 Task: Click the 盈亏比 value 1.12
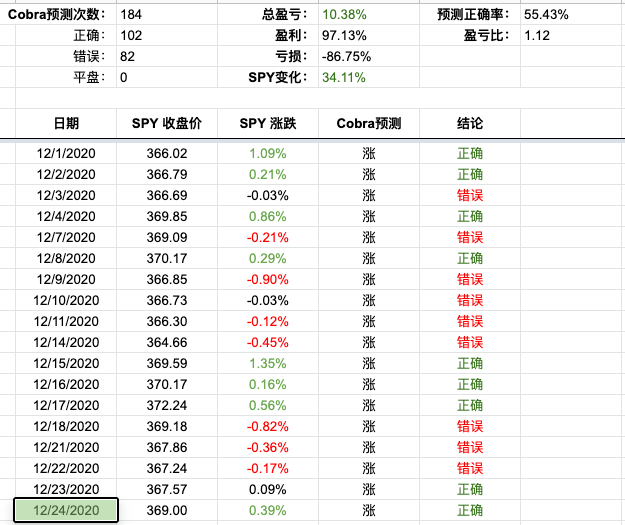(x=572, y=35)
